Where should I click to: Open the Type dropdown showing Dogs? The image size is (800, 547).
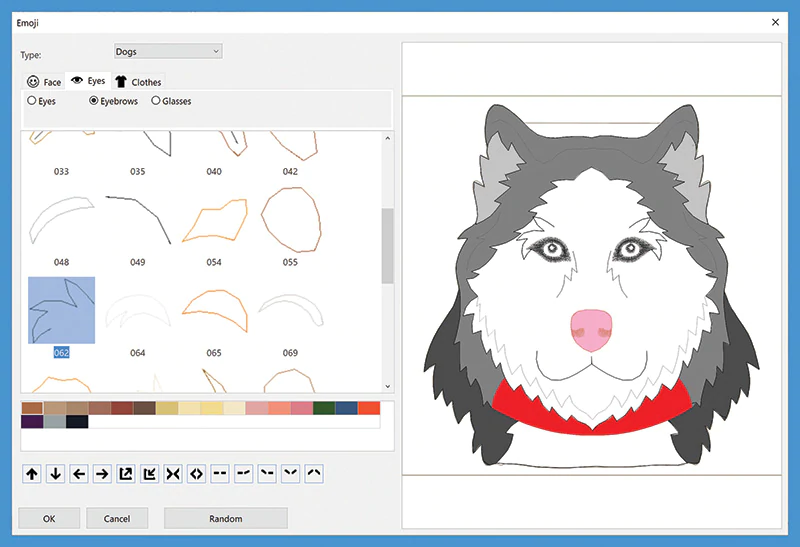(x=168, y=52)
